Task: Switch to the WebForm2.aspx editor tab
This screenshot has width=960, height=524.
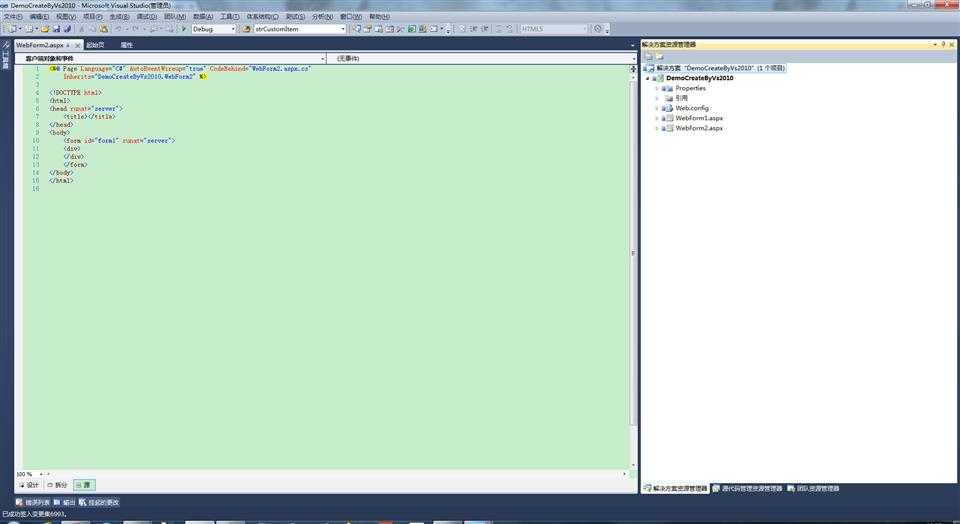Action: click(x=40, y=45)
